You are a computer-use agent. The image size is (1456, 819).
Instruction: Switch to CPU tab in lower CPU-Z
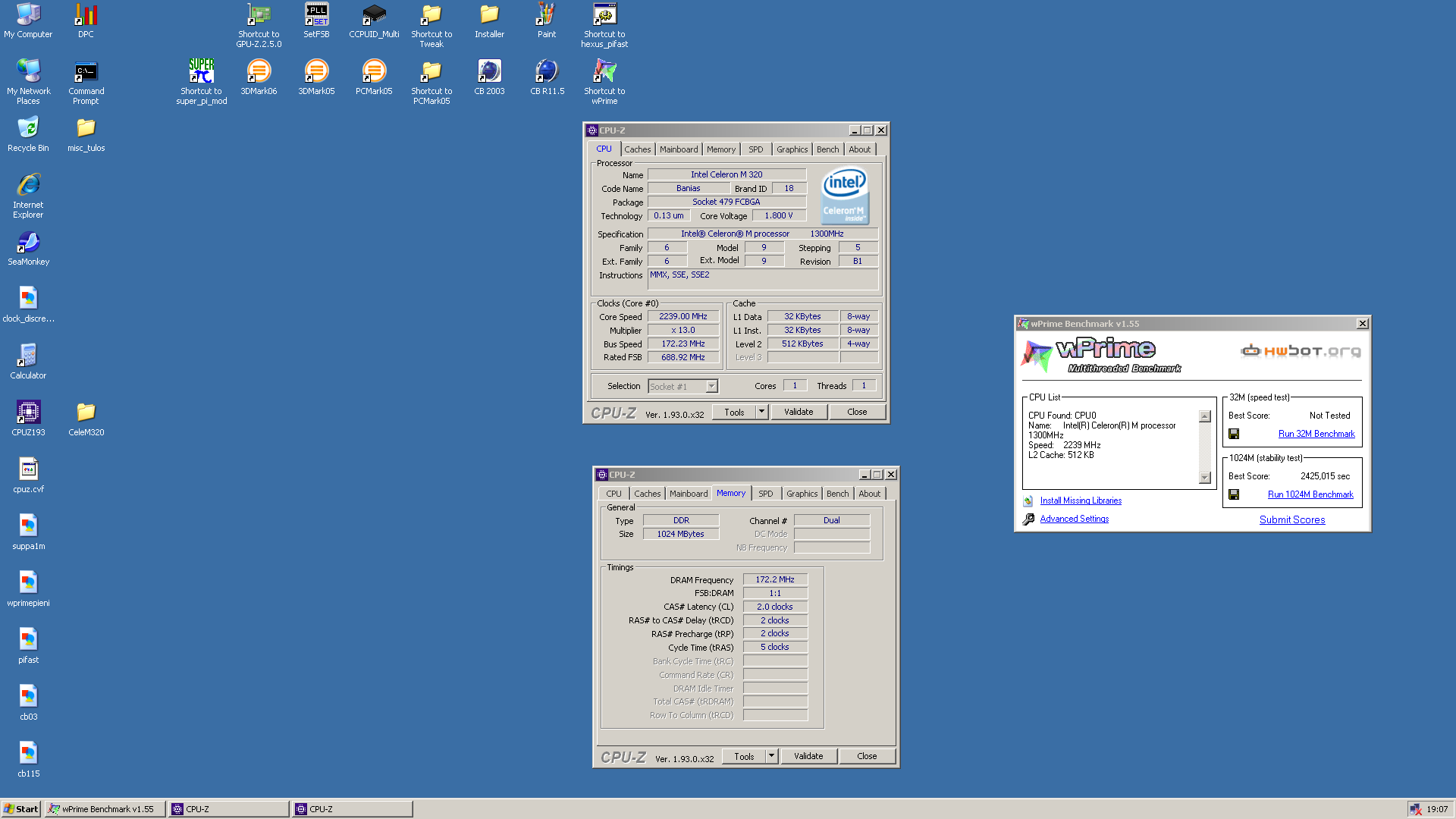tap(613, 494)
